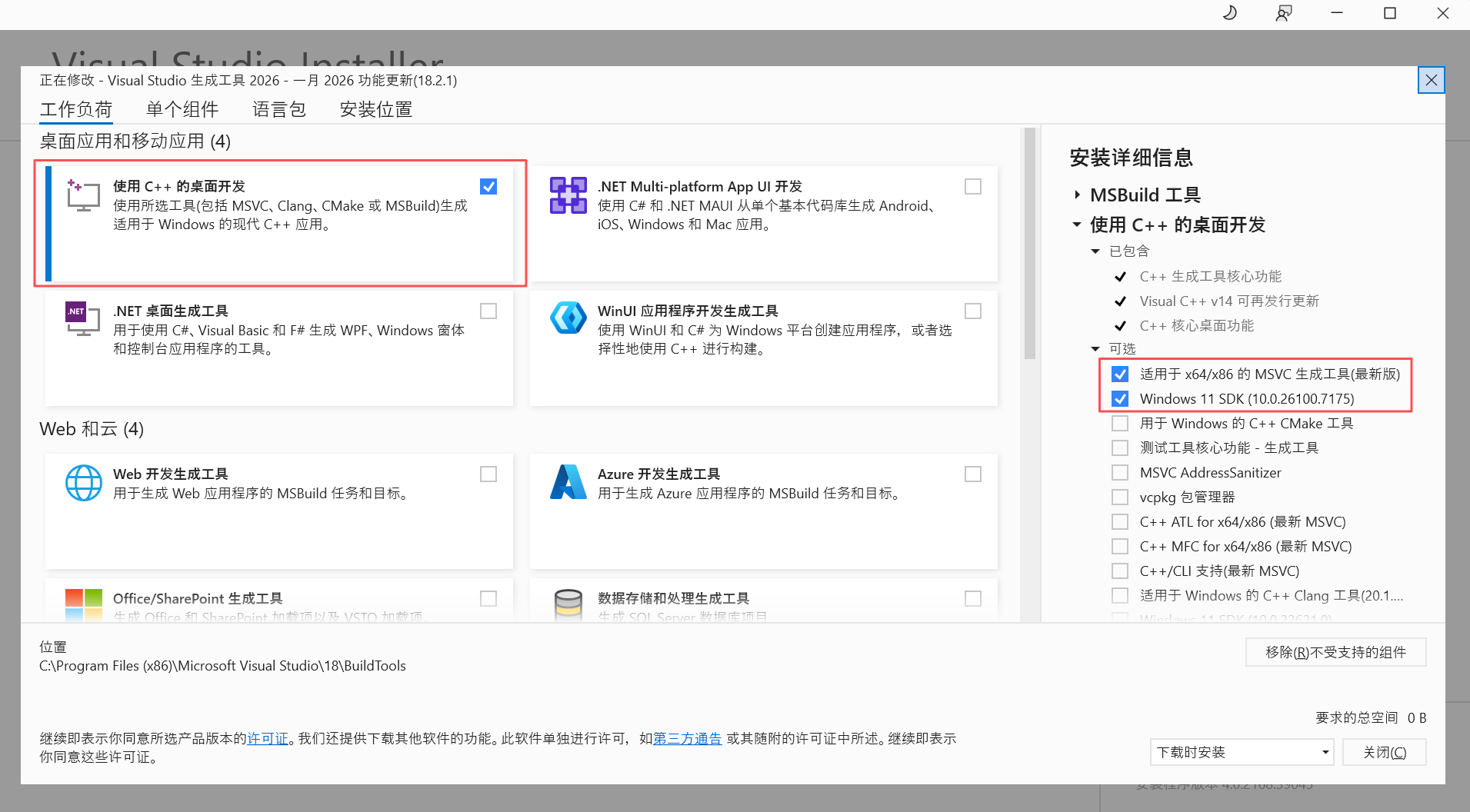Click the feedback icon in the title bar
Viewport: 1470px width, 812px height.
pos(1283,13)
